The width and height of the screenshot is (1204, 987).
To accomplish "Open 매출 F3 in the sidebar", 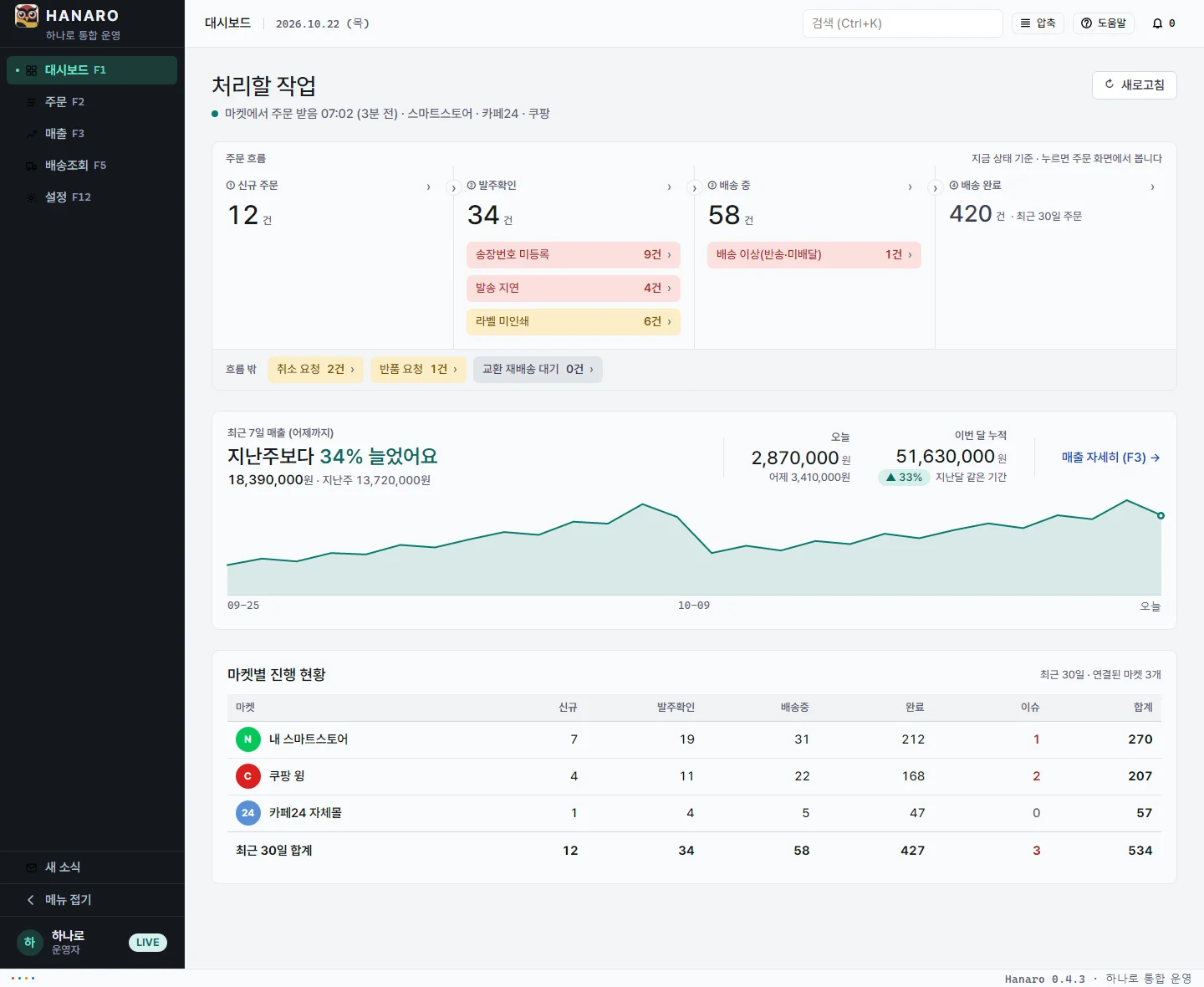I will pos(92,134).
